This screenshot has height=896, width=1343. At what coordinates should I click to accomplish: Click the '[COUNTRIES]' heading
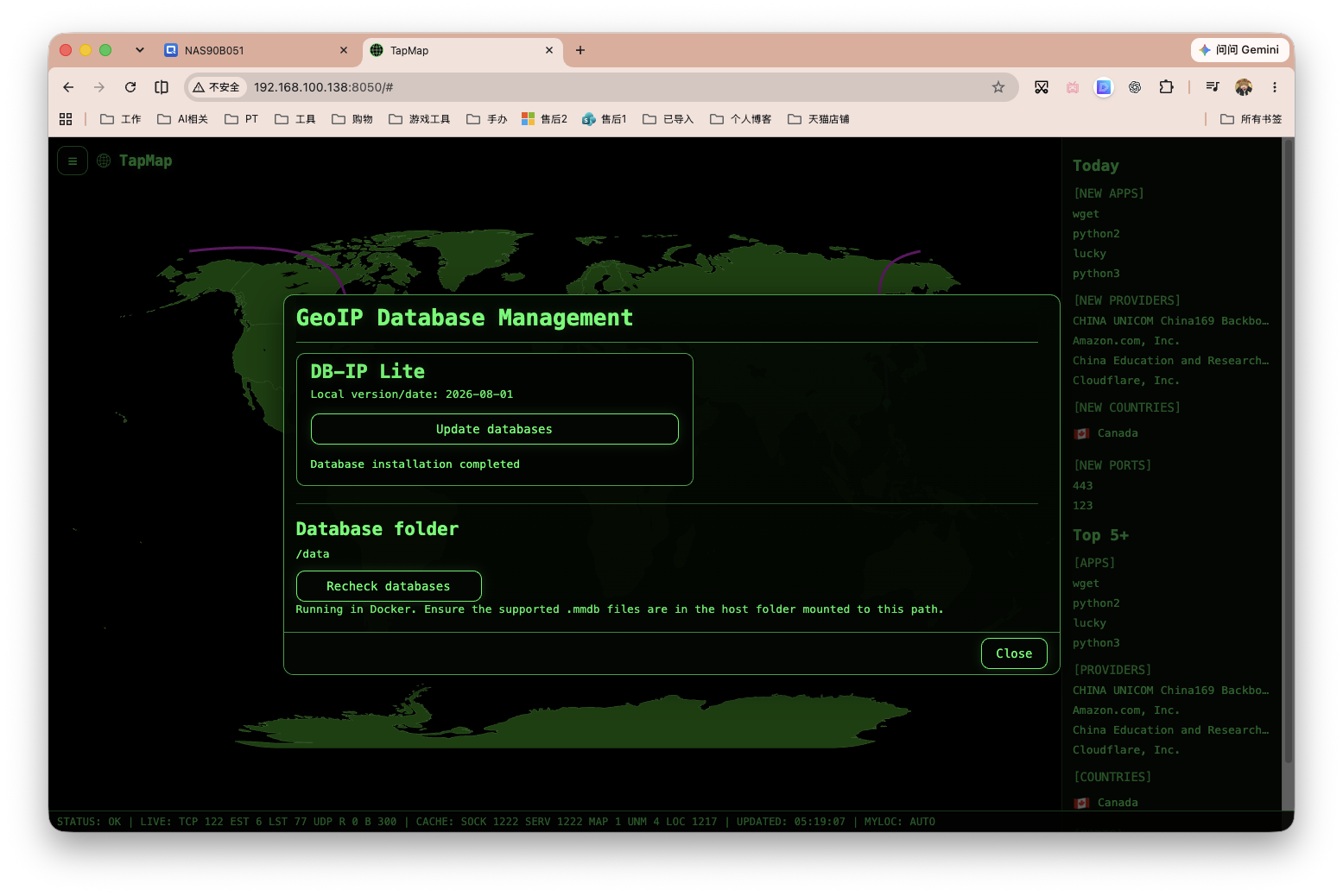coord(1112,777)
